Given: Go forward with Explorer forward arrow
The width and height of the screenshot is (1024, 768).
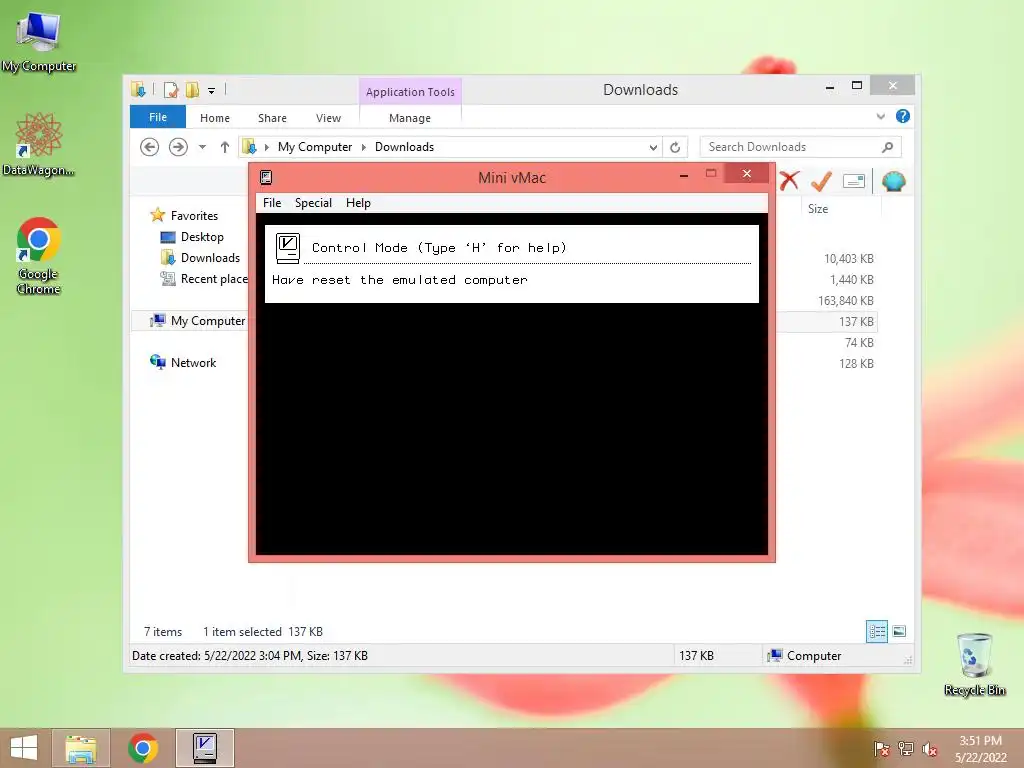Looking at the screenshot, I should click(178, 147).
